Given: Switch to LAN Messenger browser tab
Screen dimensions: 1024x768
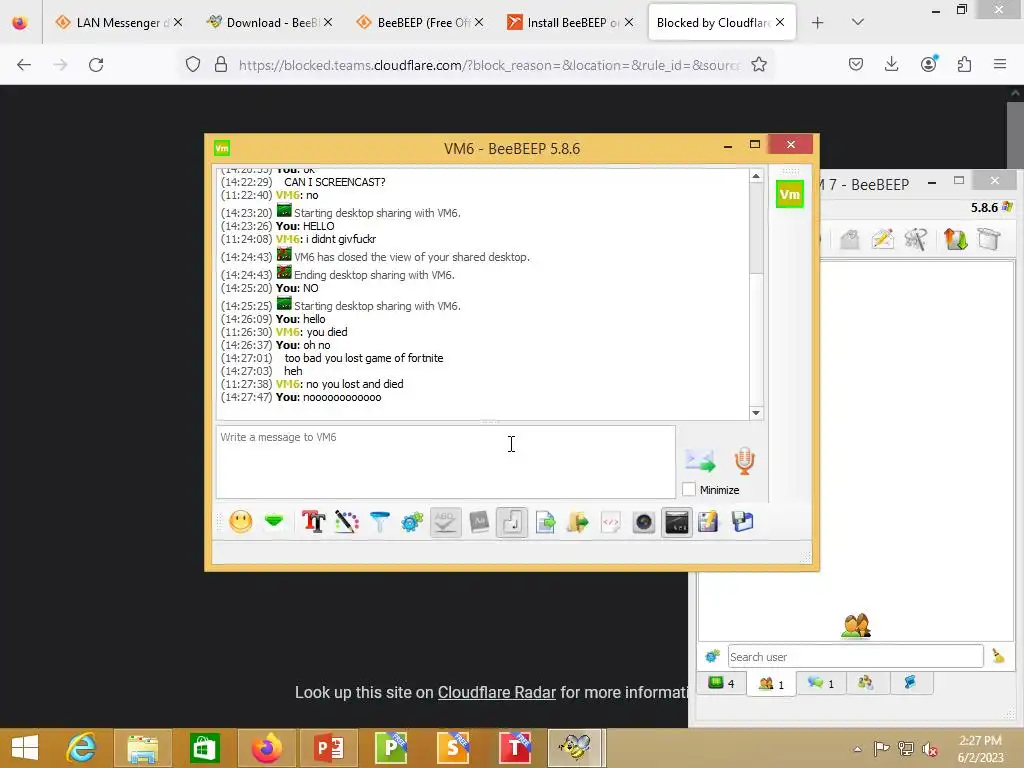Looking at the screenshot, I should pos(118,23).
